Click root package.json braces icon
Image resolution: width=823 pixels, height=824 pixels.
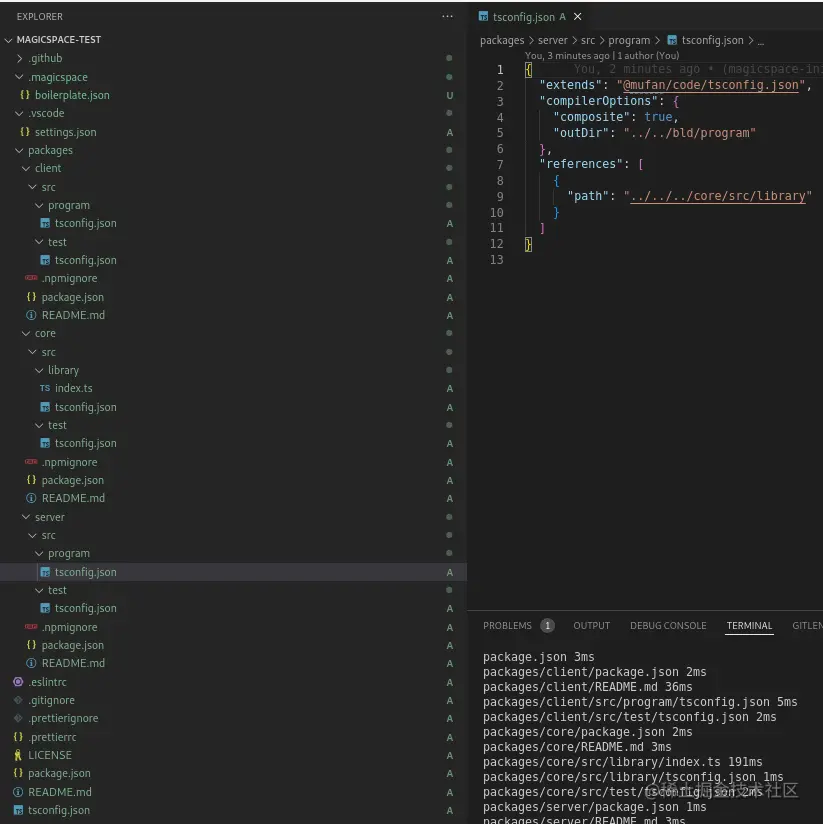click(18, 773)
